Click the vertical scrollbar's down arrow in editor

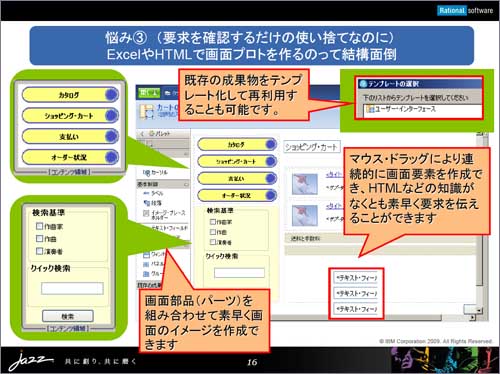pos(479,310)
